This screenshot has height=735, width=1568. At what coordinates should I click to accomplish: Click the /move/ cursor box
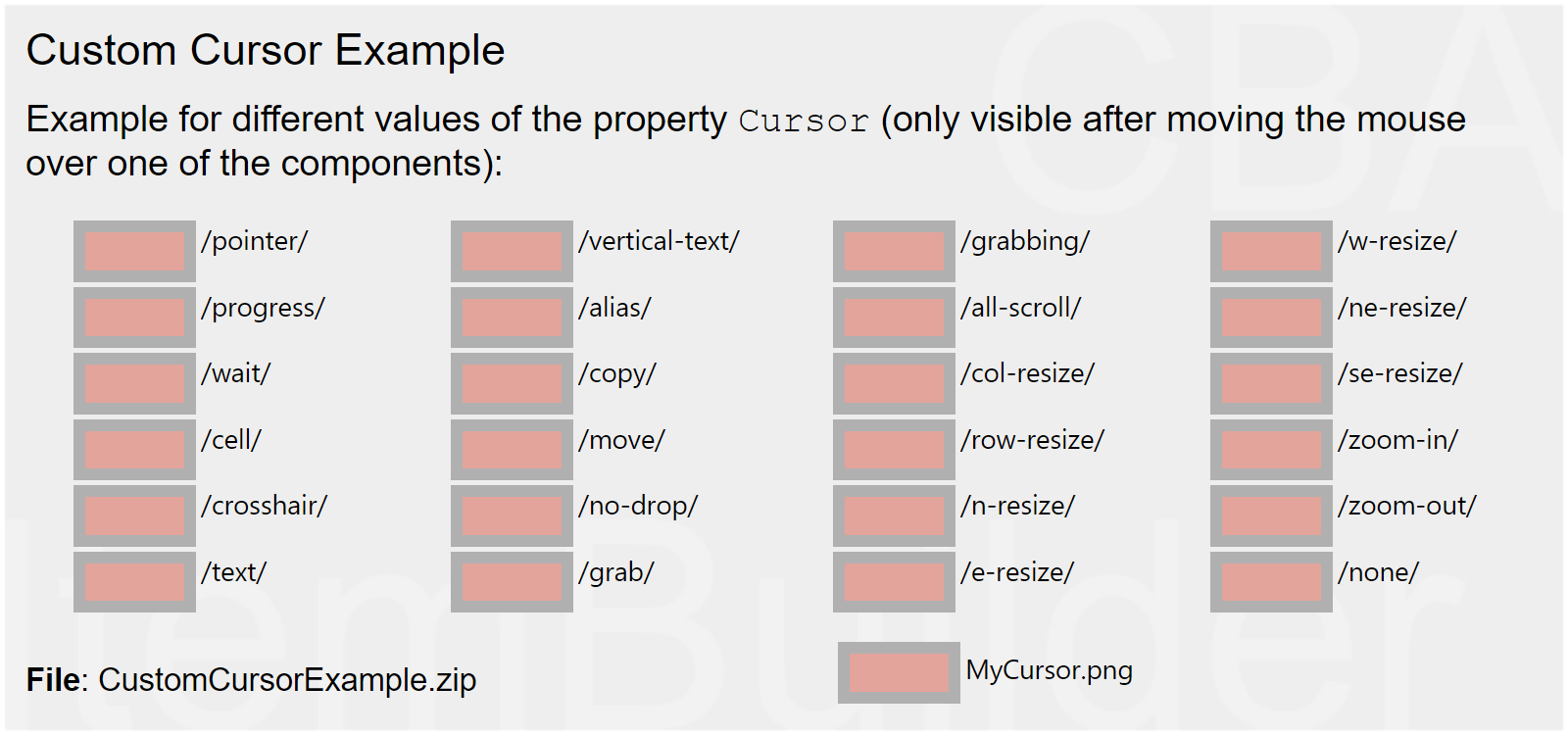[512, 450]
